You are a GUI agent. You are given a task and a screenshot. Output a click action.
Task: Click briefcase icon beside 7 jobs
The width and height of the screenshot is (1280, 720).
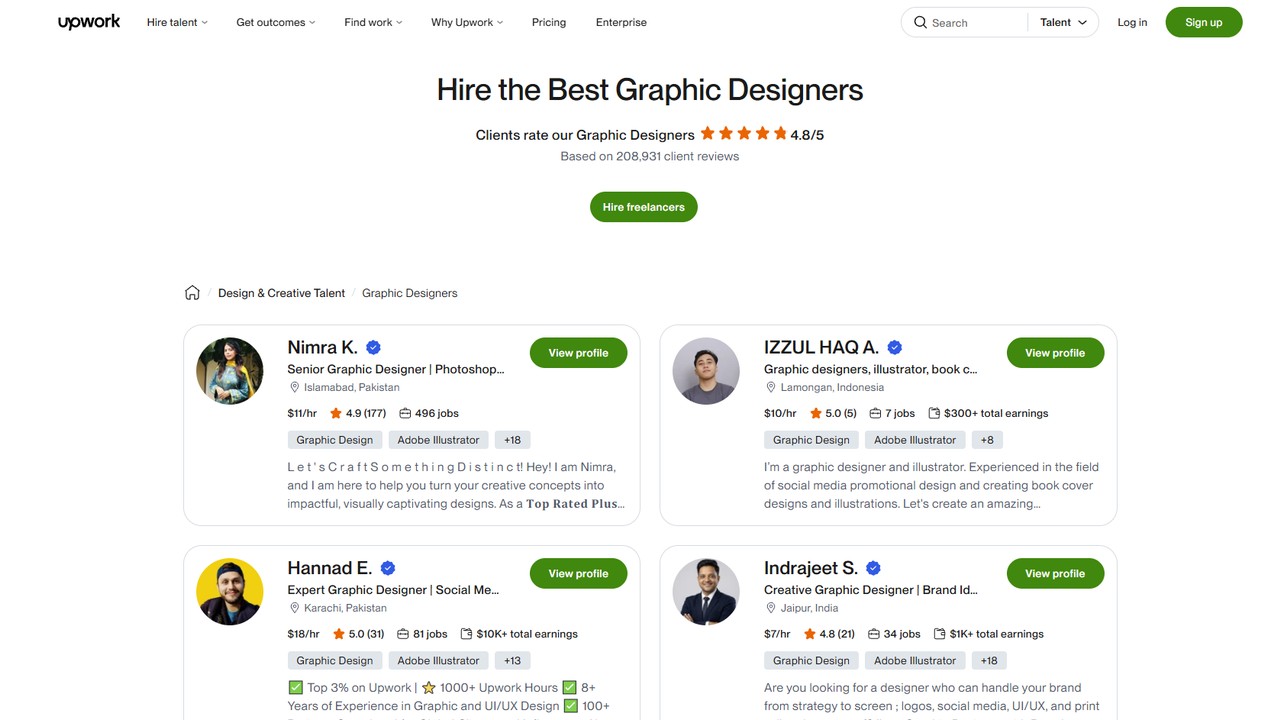(x=875, y=413)
